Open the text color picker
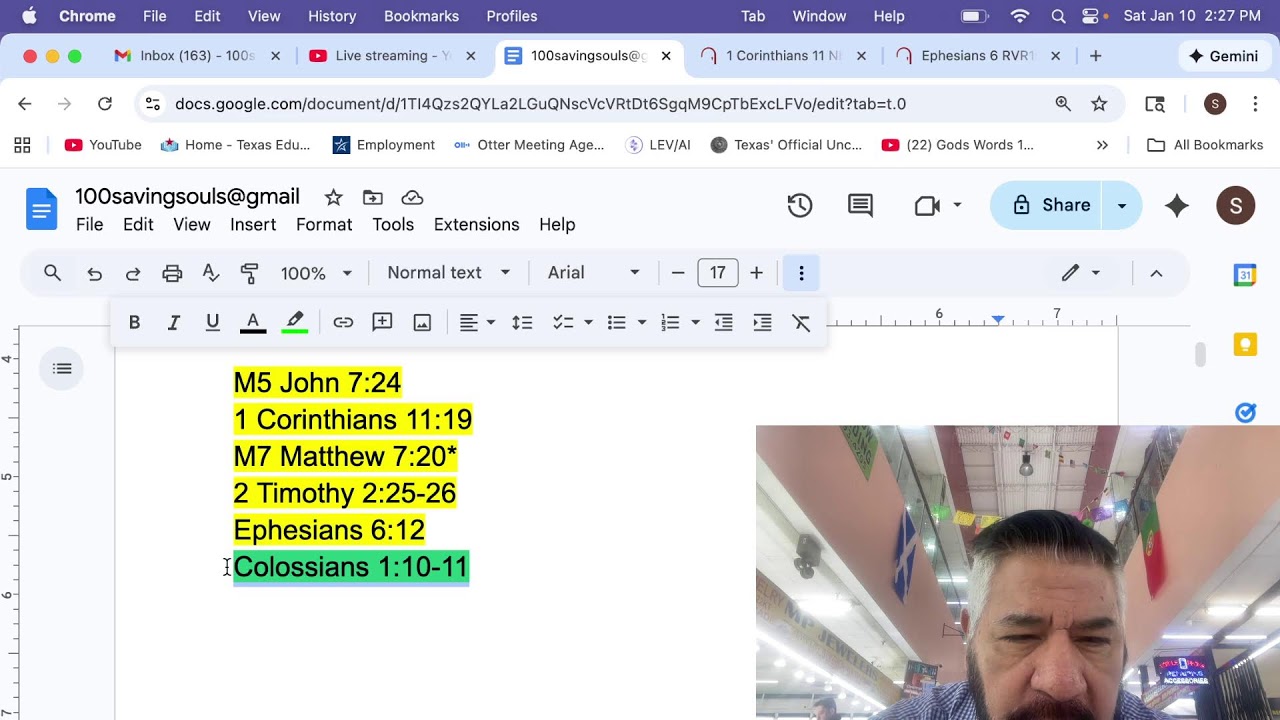 tap(253, 322)
